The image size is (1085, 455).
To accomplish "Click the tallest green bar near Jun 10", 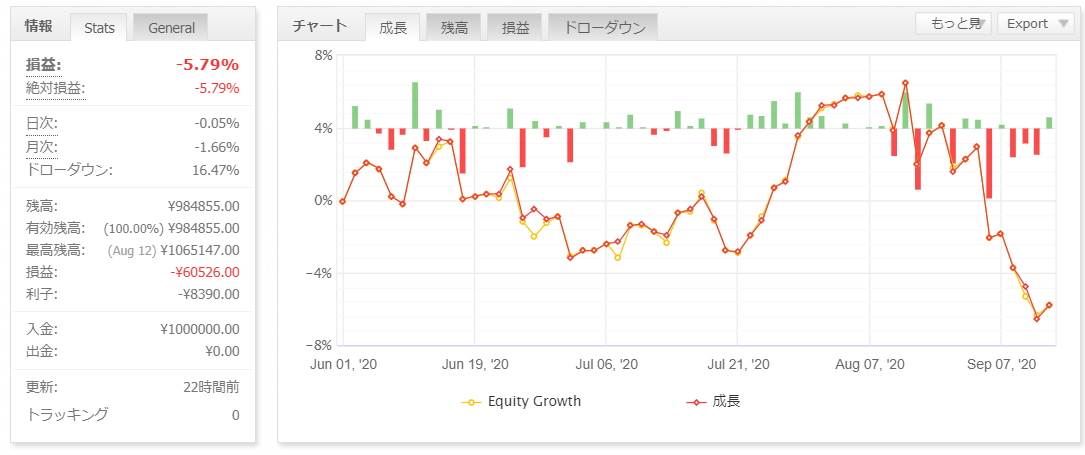I will pyautogui.click(x=415, y=105).
